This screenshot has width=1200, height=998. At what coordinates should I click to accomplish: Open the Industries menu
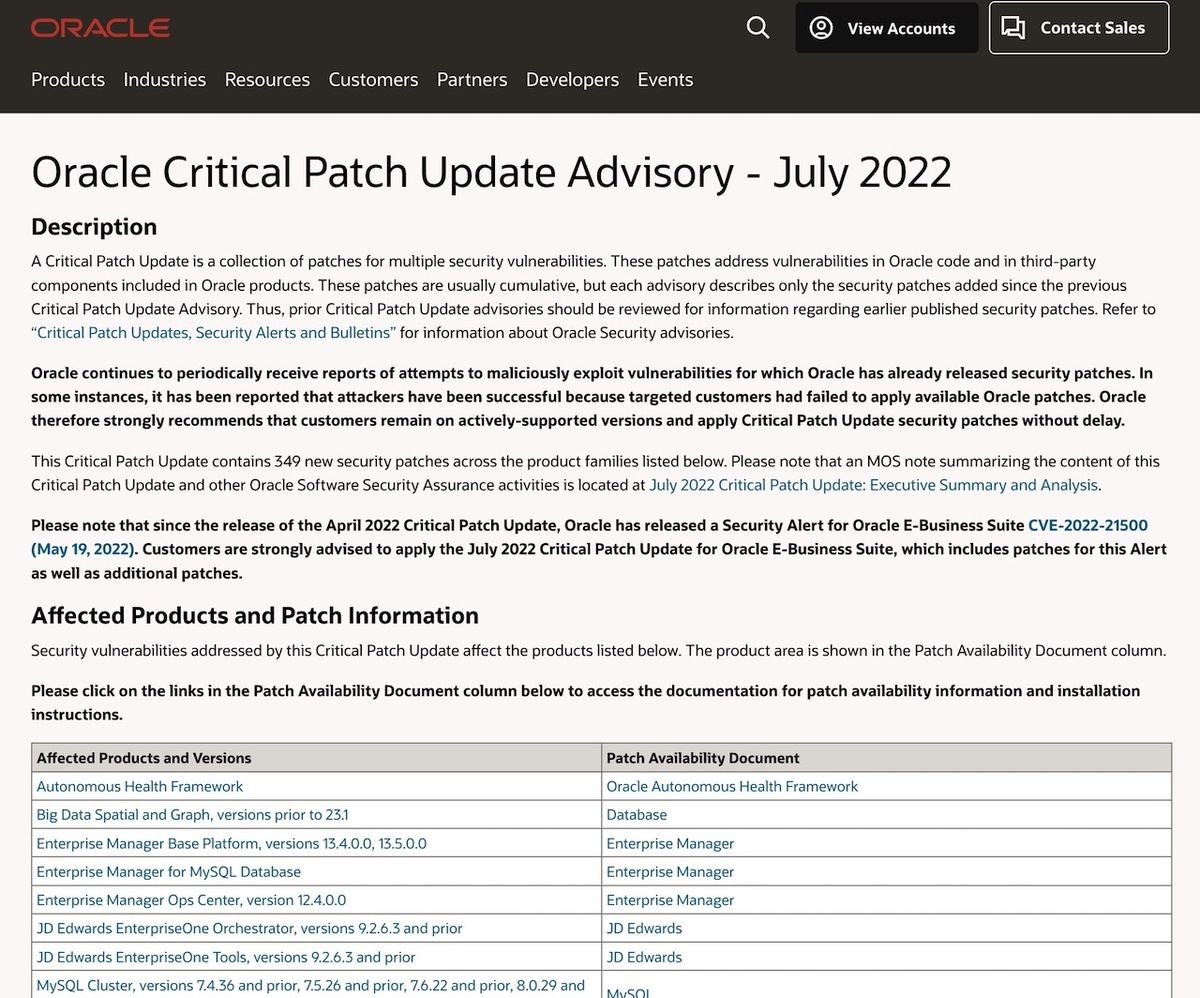click(x=165, y=80)
